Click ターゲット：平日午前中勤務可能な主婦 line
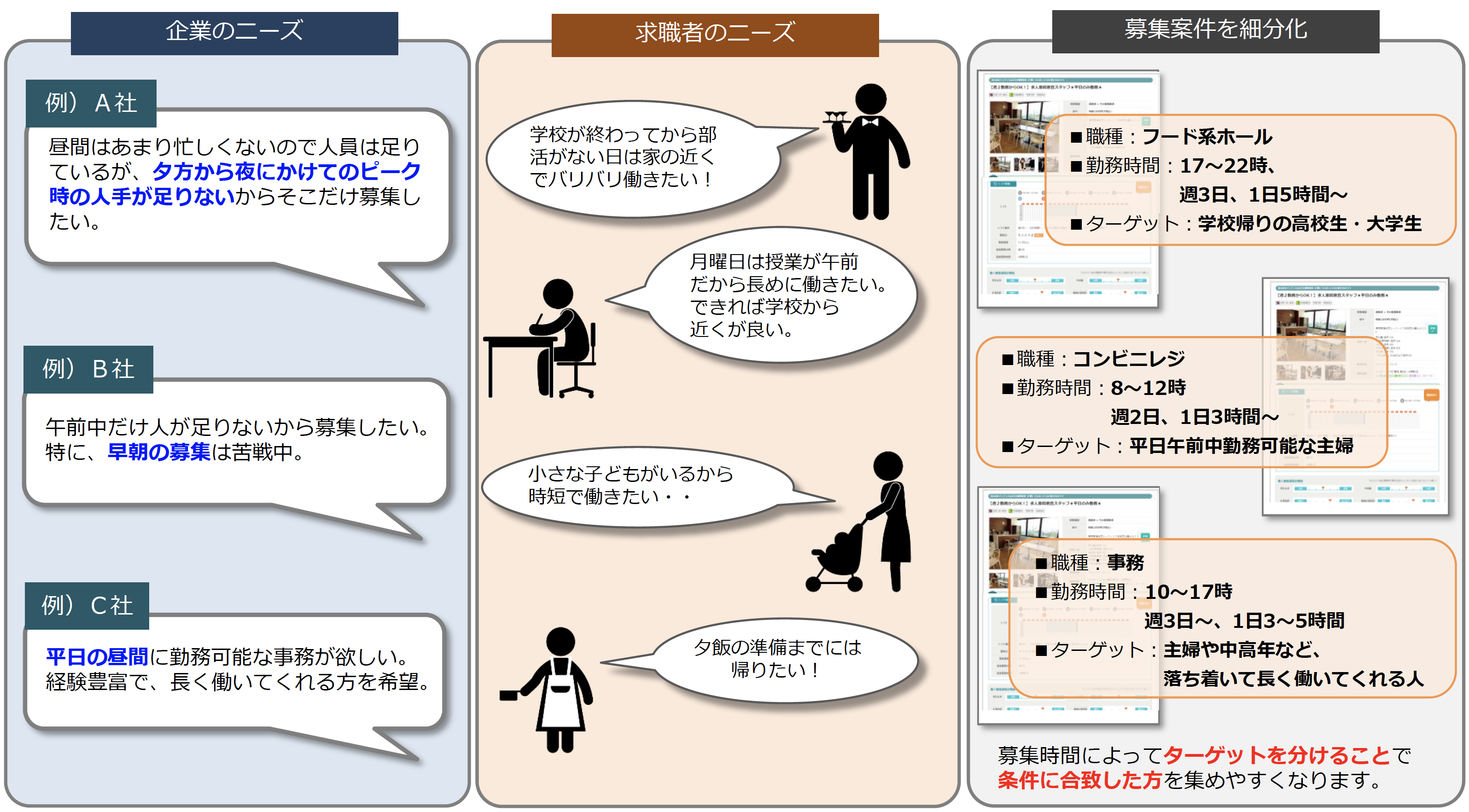The height and width of the screenshot is (812, 1469). click(x=1178, y=446)
